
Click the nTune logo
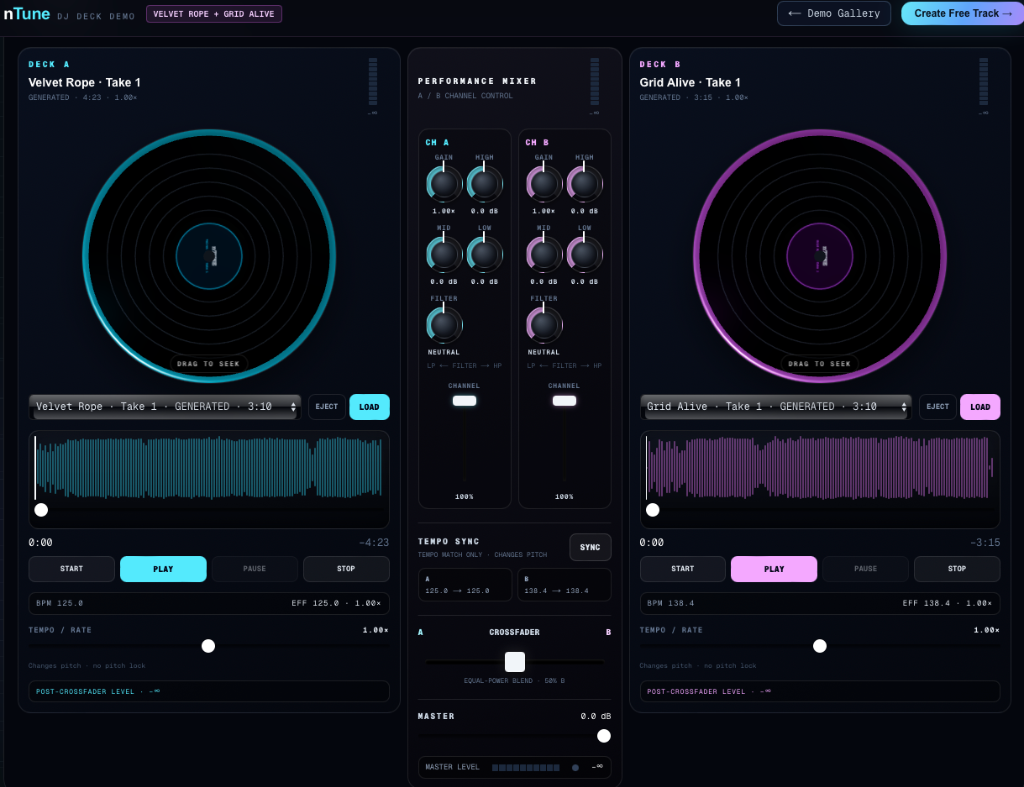(x=27, y=14)
